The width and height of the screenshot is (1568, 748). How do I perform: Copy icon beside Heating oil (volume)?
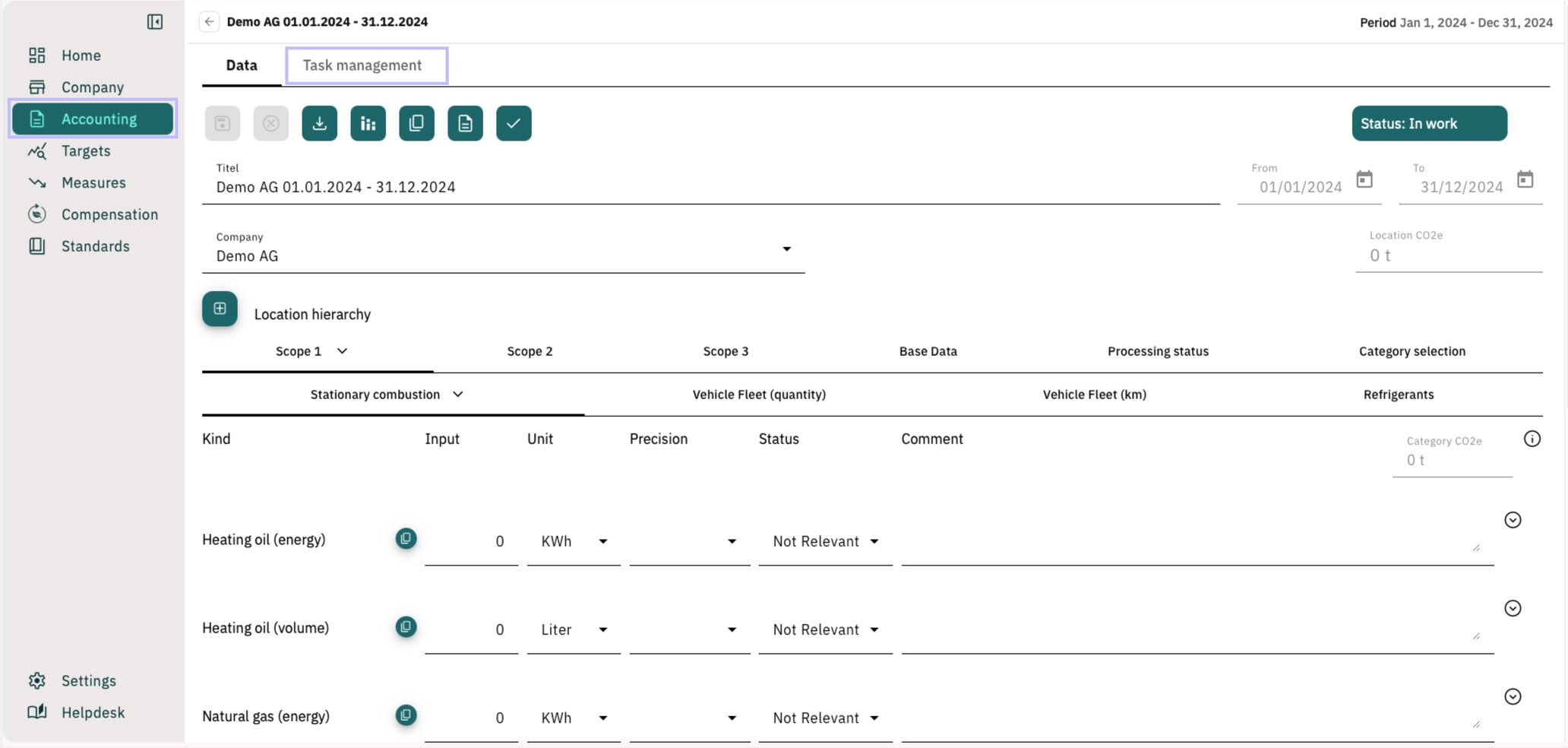(406, 627)
